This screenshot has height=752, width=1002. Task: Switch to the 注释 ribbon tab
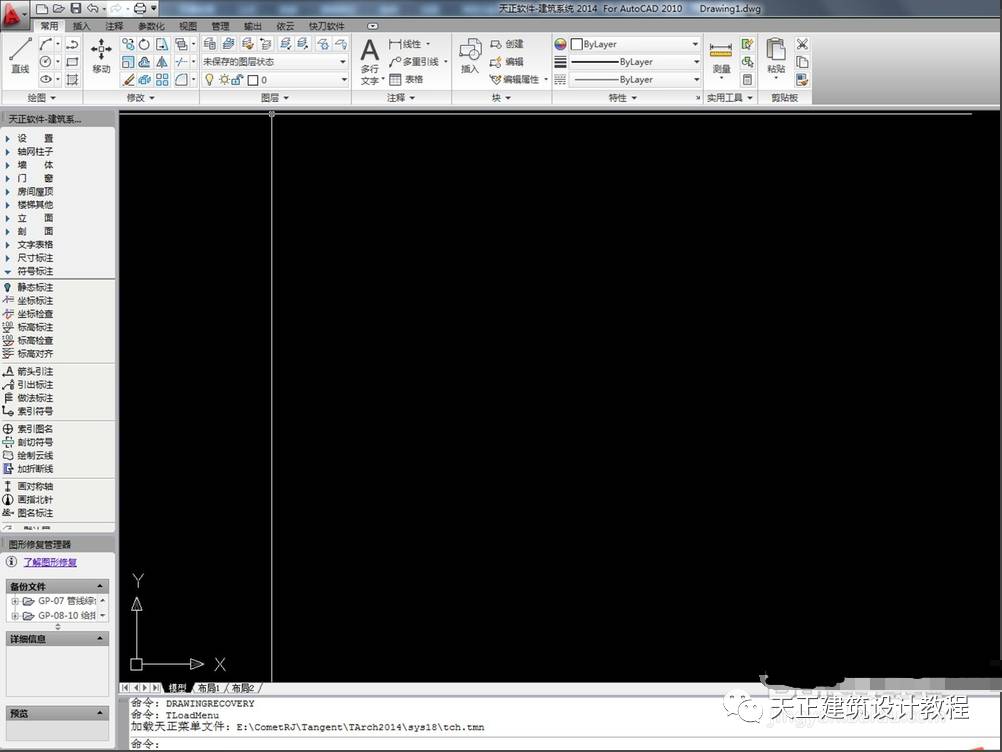coord(114,26)
